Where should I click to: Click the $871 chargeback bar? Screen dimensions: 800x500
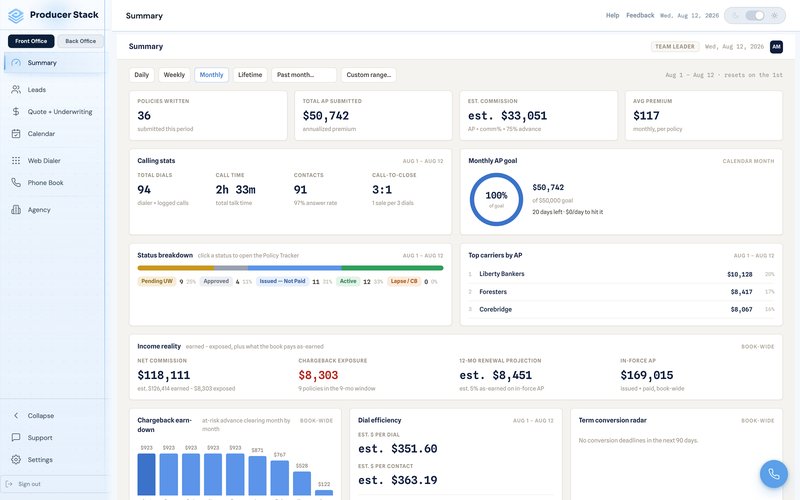click(x=257, y=476)
